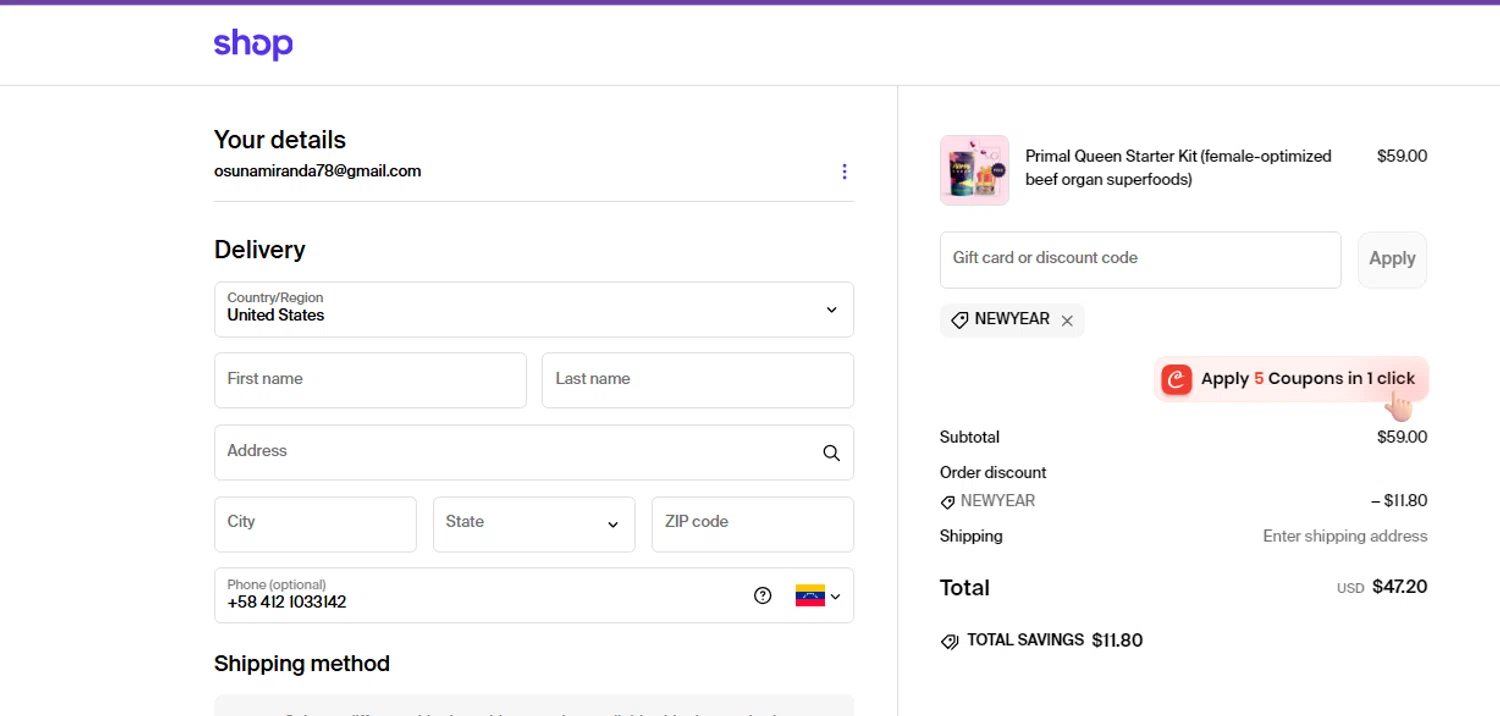The width and height of the screenshot is (1500, 716).
Task: Focus the ZIP code field
Action: (752, 524)
